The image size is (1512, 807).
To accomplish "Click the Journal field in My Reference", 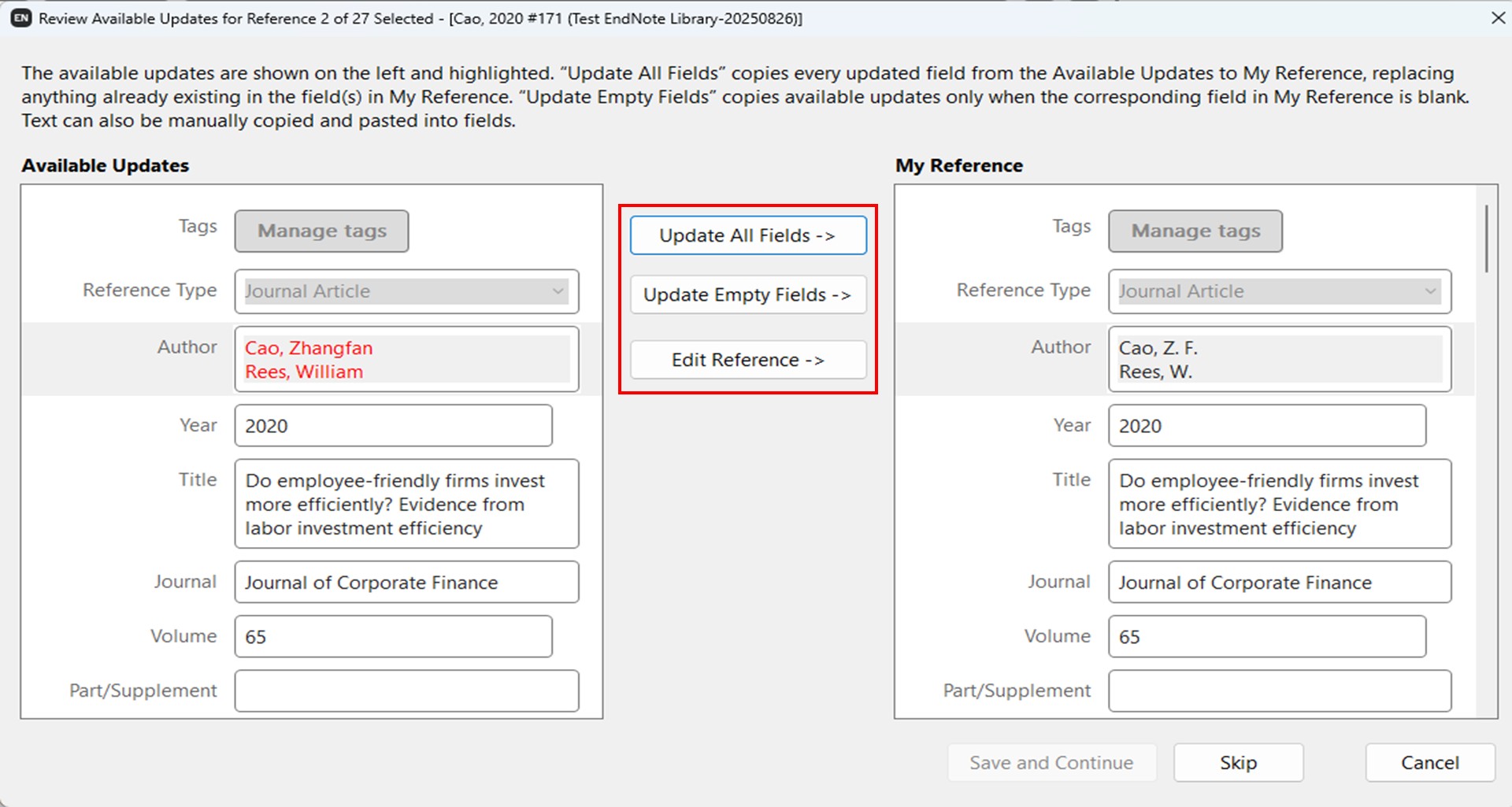I will coord(1279,583).
